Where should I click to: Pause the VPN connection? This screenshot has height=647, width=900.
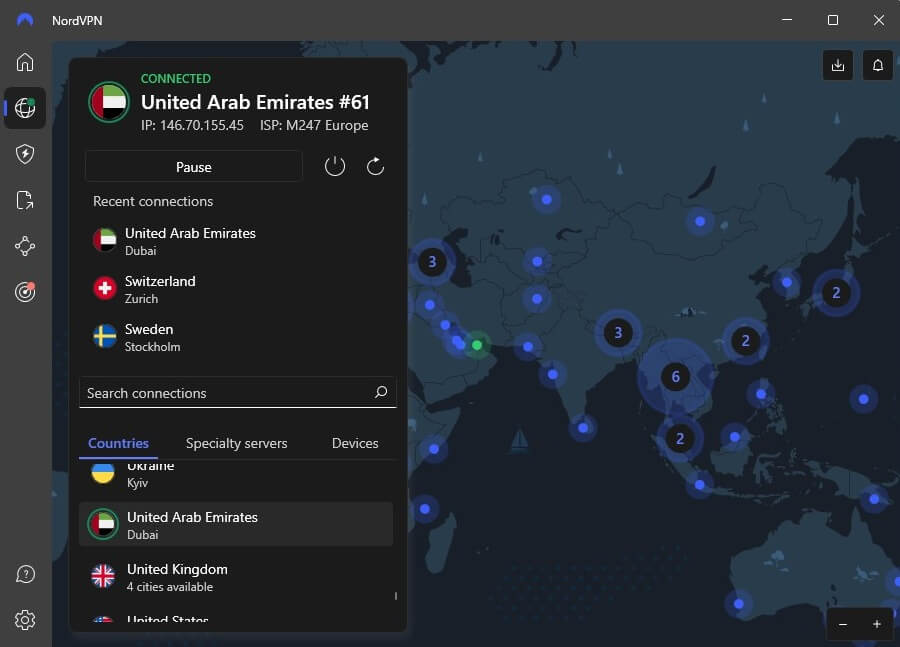(193, 167)
